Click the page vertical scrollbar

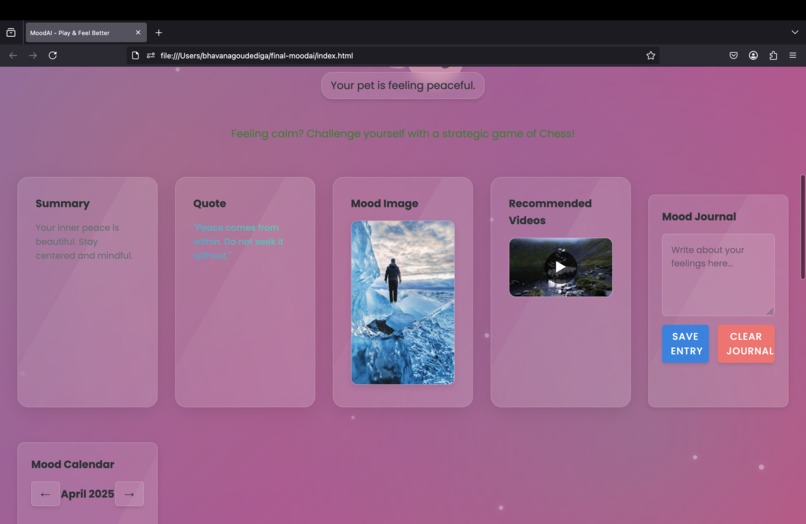[802, 227]
